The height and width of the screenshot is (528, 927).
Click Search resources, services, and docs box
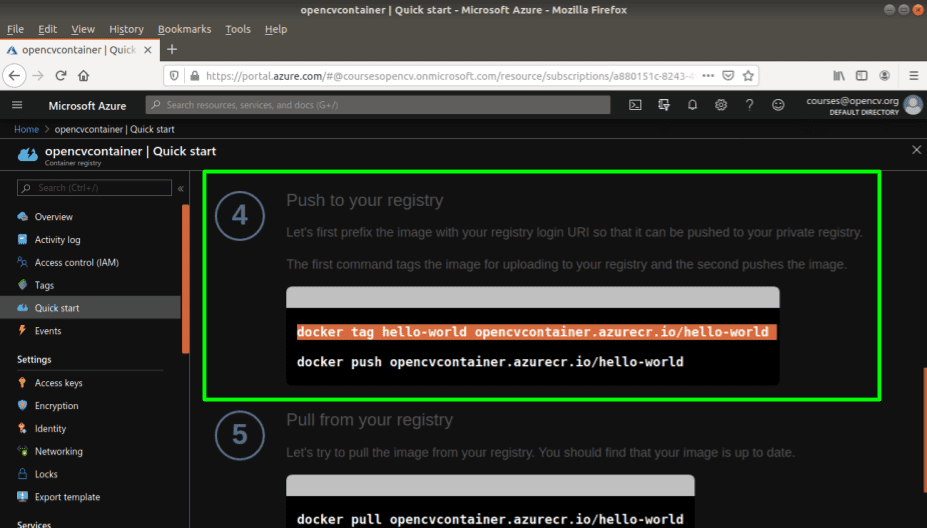(x=378, y=105)
